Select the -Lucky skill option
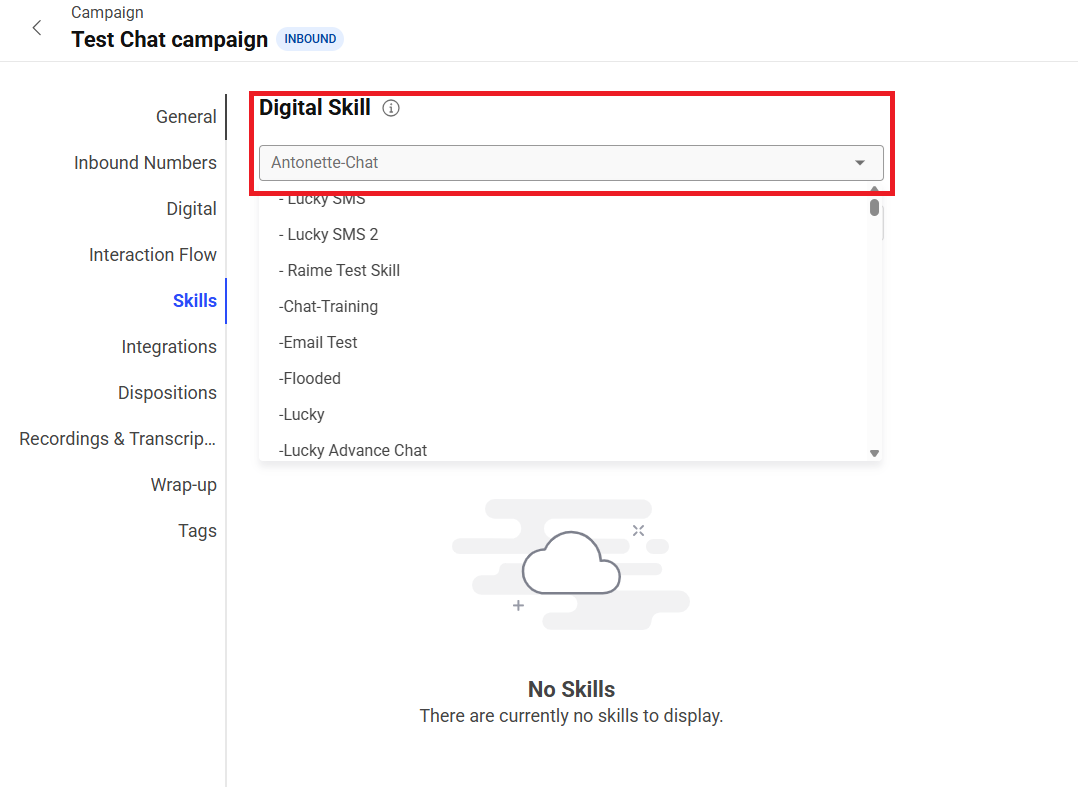Screen dimensions: 1078x787 570,414
